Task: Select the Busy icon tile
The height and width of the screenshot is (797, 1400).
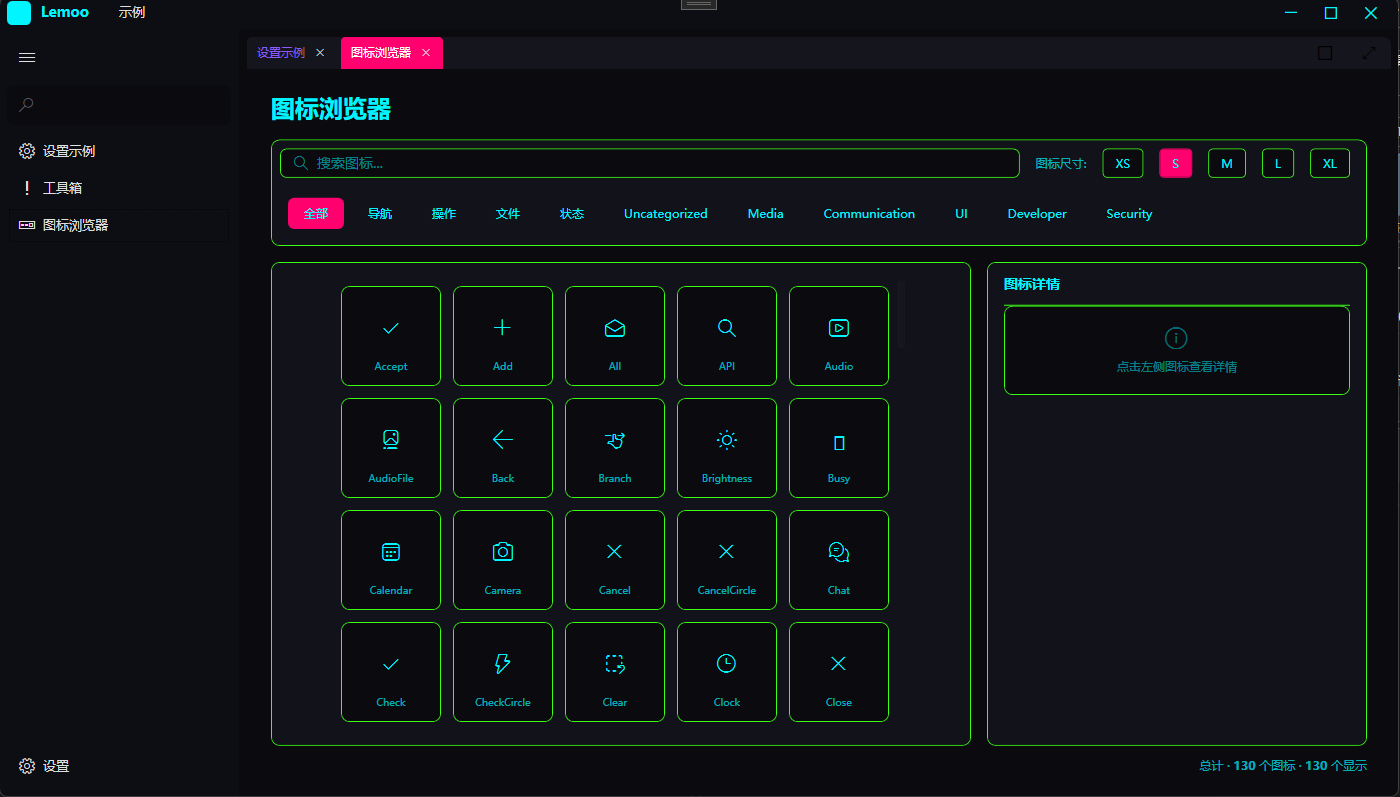Action: pos(839,448)
